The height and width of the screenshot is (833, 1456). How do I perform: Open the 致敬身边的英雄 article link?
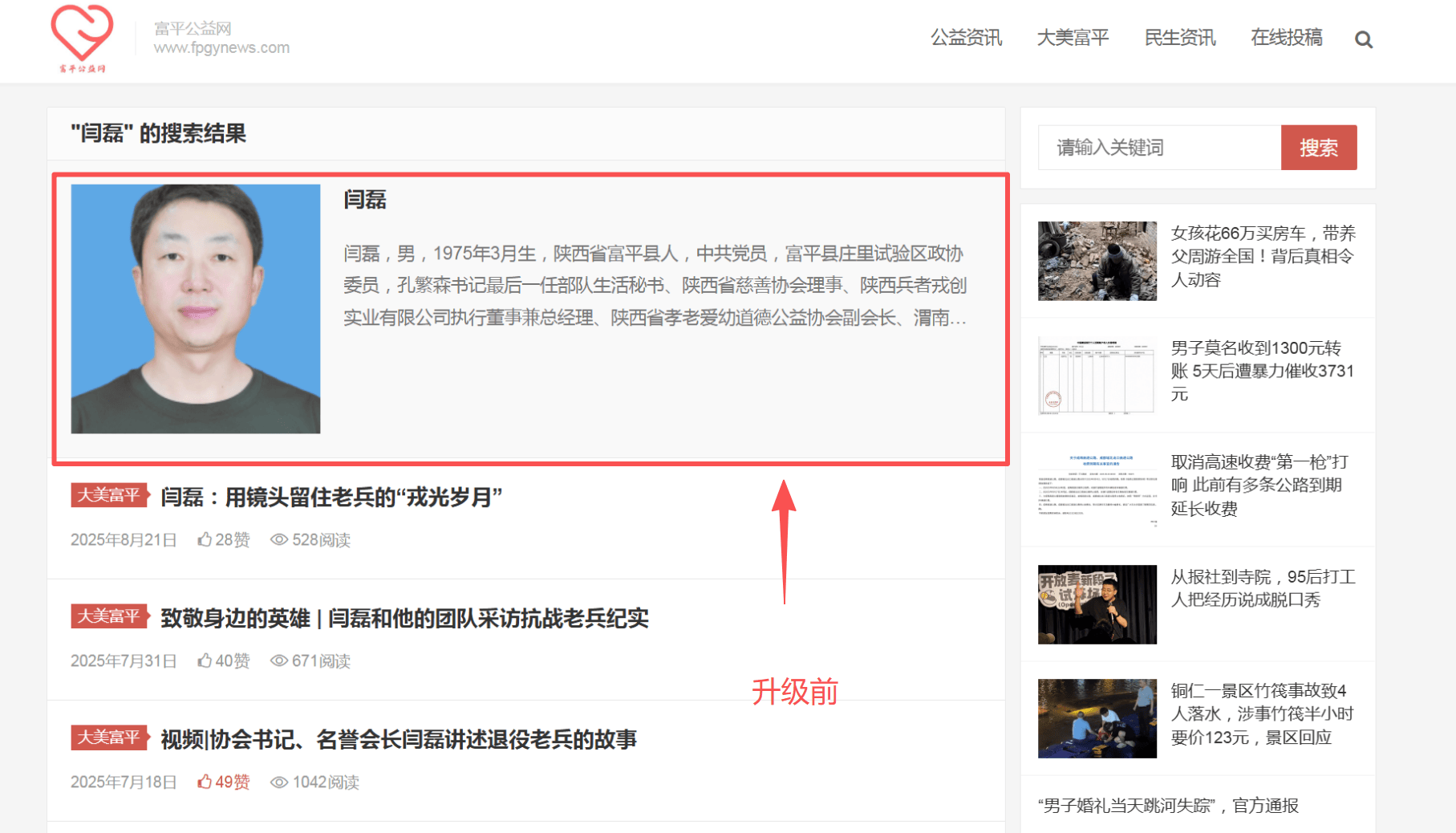(x=404, y=619)
